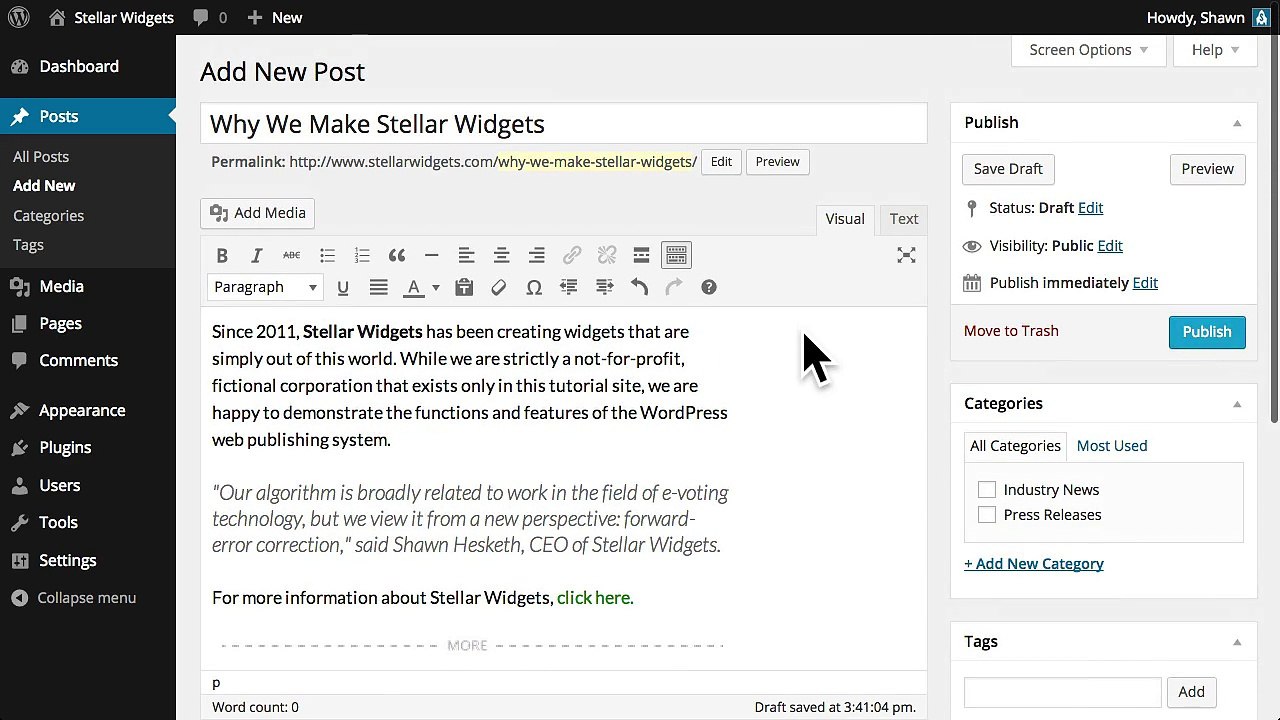Click the Move to Trash link
The height and width of the screenshot is (720, 1280).
[1011, 331]
